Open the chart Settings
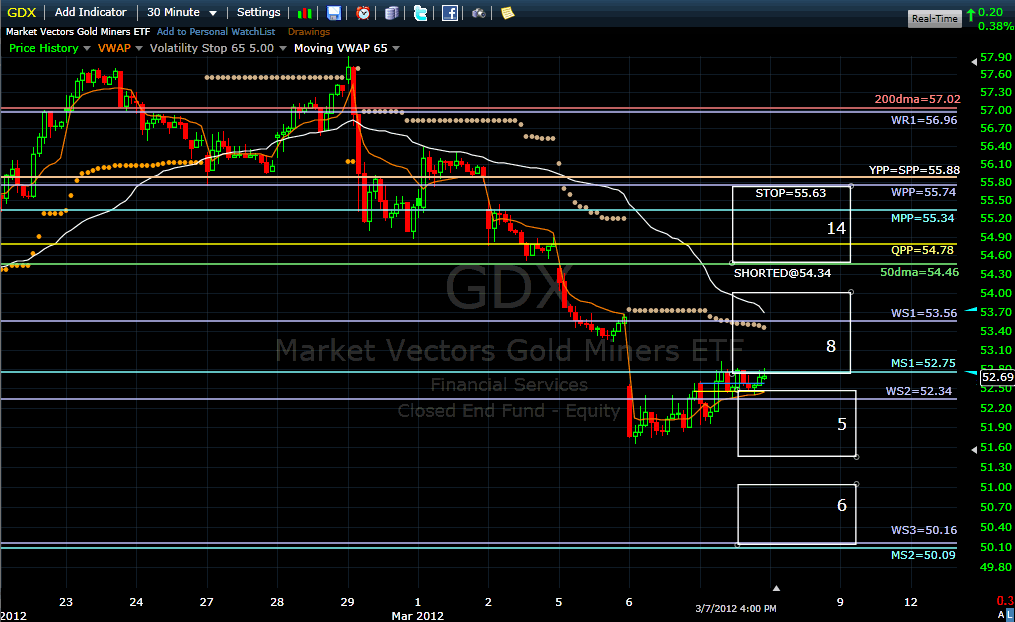 coord(258,12)
